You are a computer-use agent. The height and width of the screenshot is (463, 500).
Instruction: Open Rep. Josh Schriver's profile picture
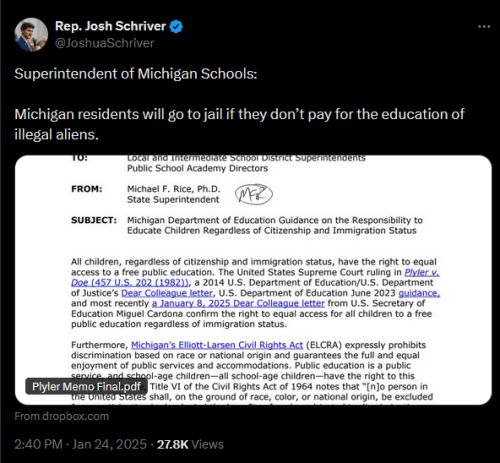(x=31, y=35)
